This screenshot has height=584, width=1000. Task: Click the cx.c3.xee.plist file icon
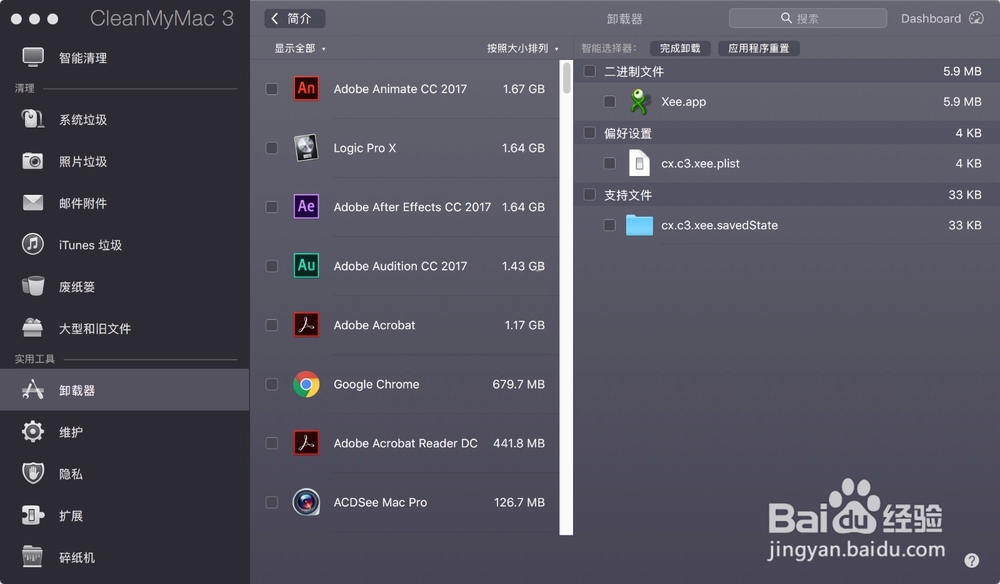[639, 163]
